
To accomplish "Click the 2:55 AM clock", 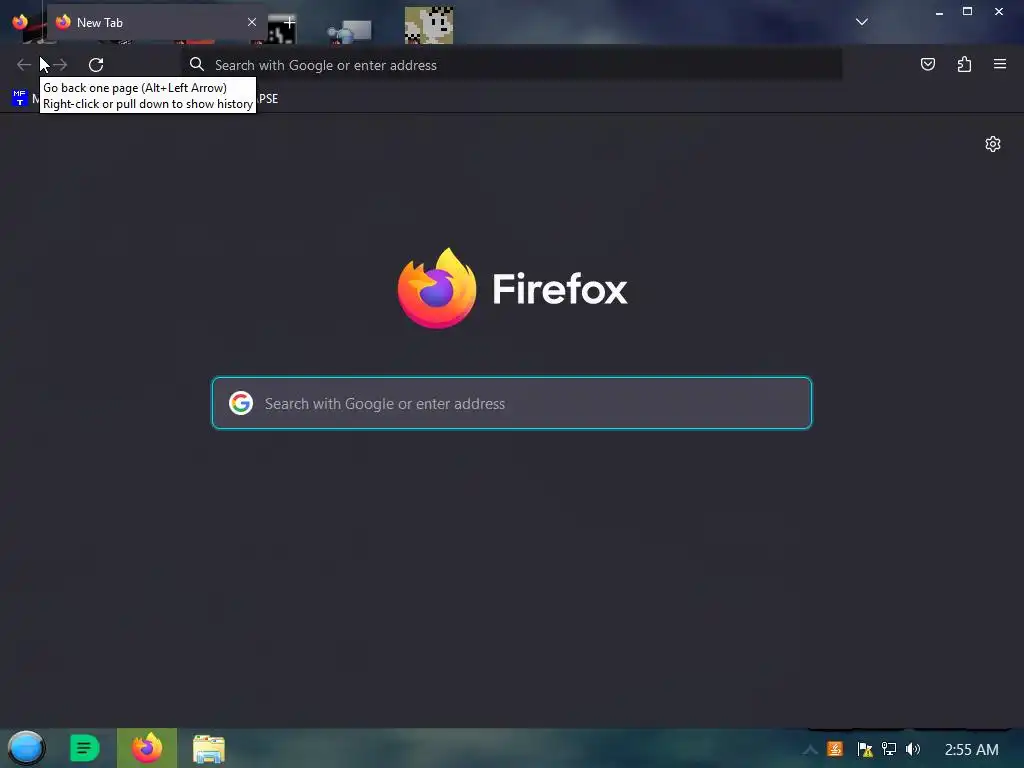I will pyautogui.click(x=971, y=750).
